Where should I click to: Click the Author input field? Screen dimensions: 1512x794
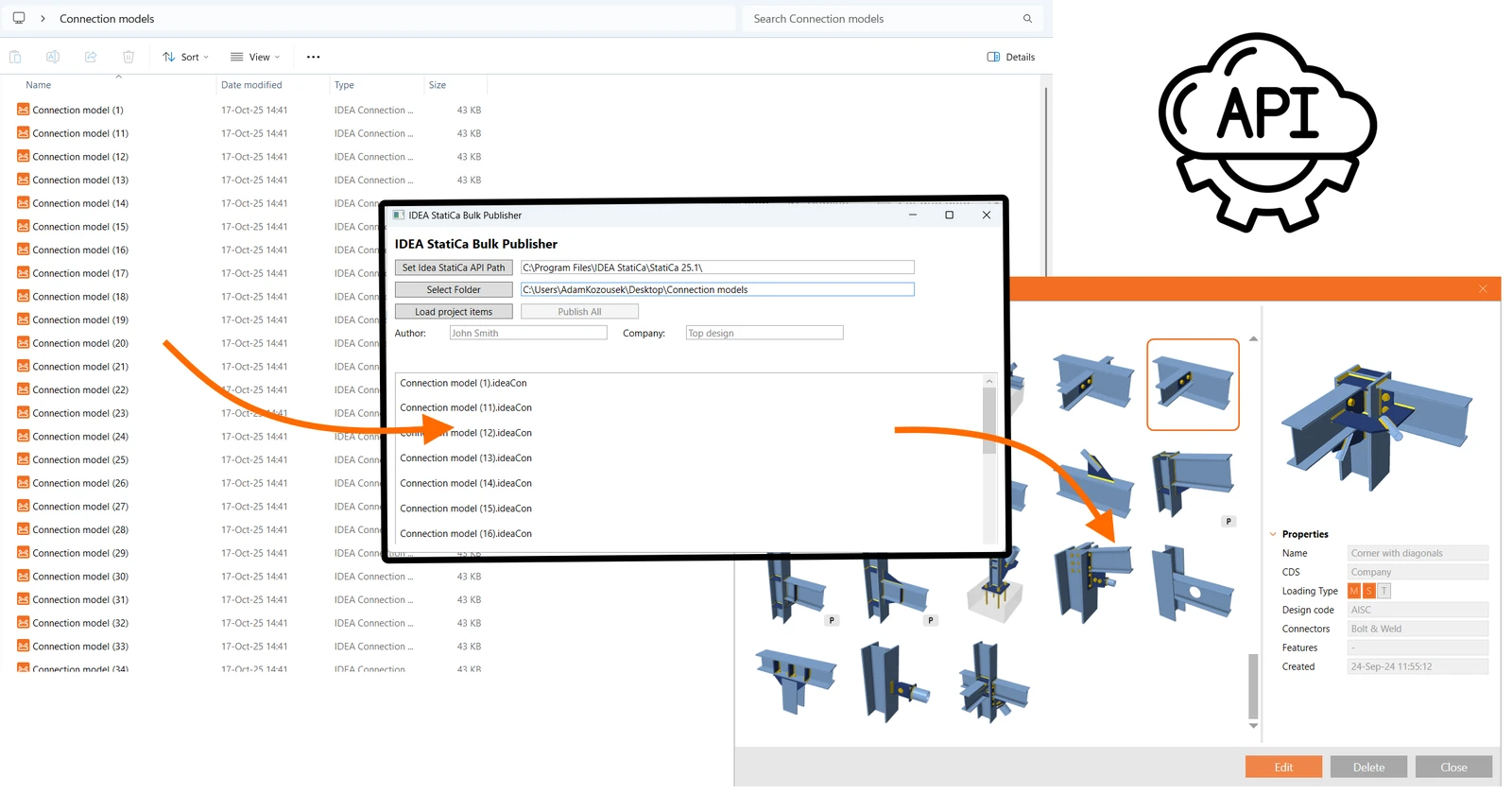[x=528, y=333]
